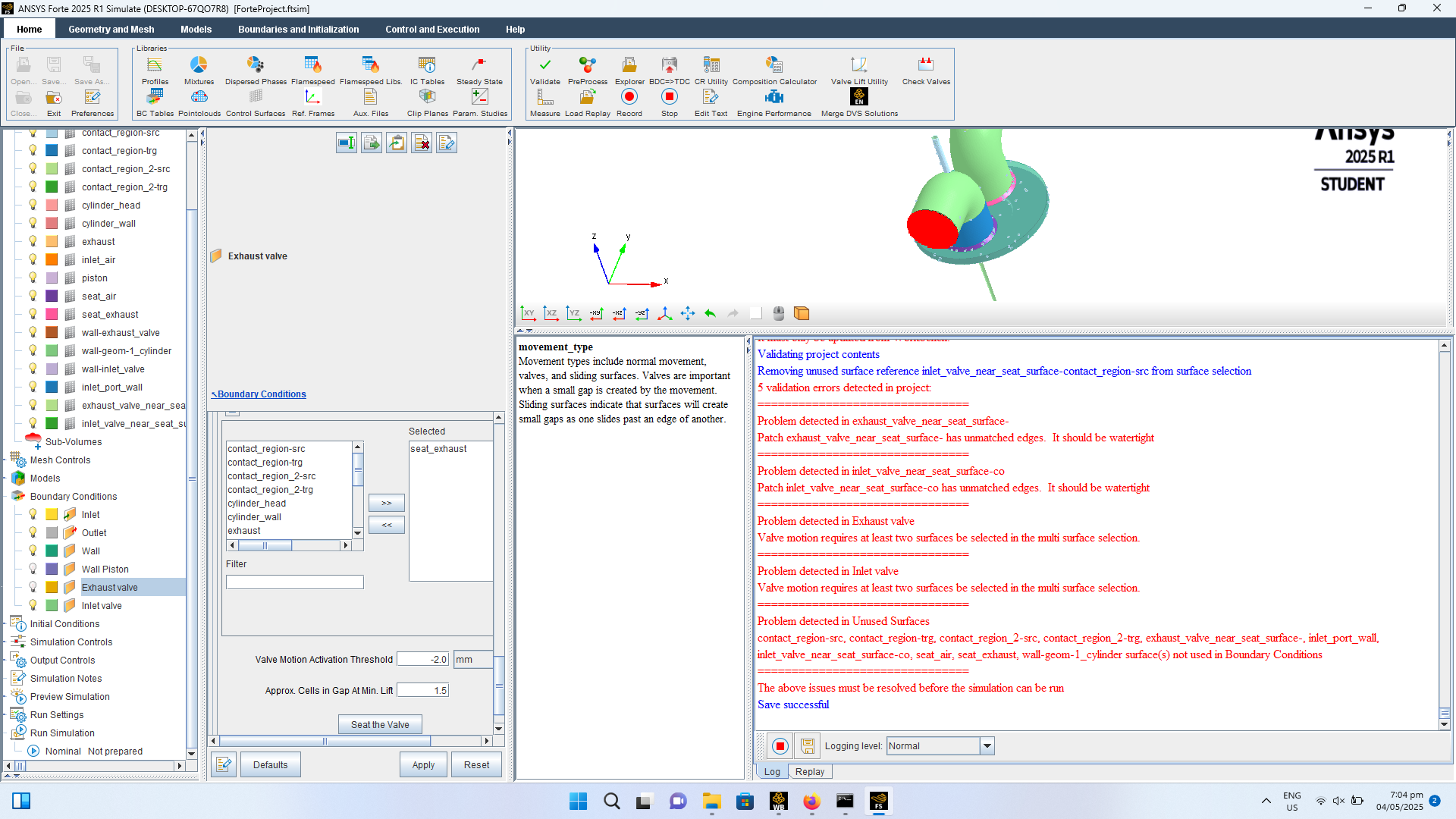1456x819 pixels.
Task: Open Merge DVS Solutions
Action: click(x=858, y=102)
